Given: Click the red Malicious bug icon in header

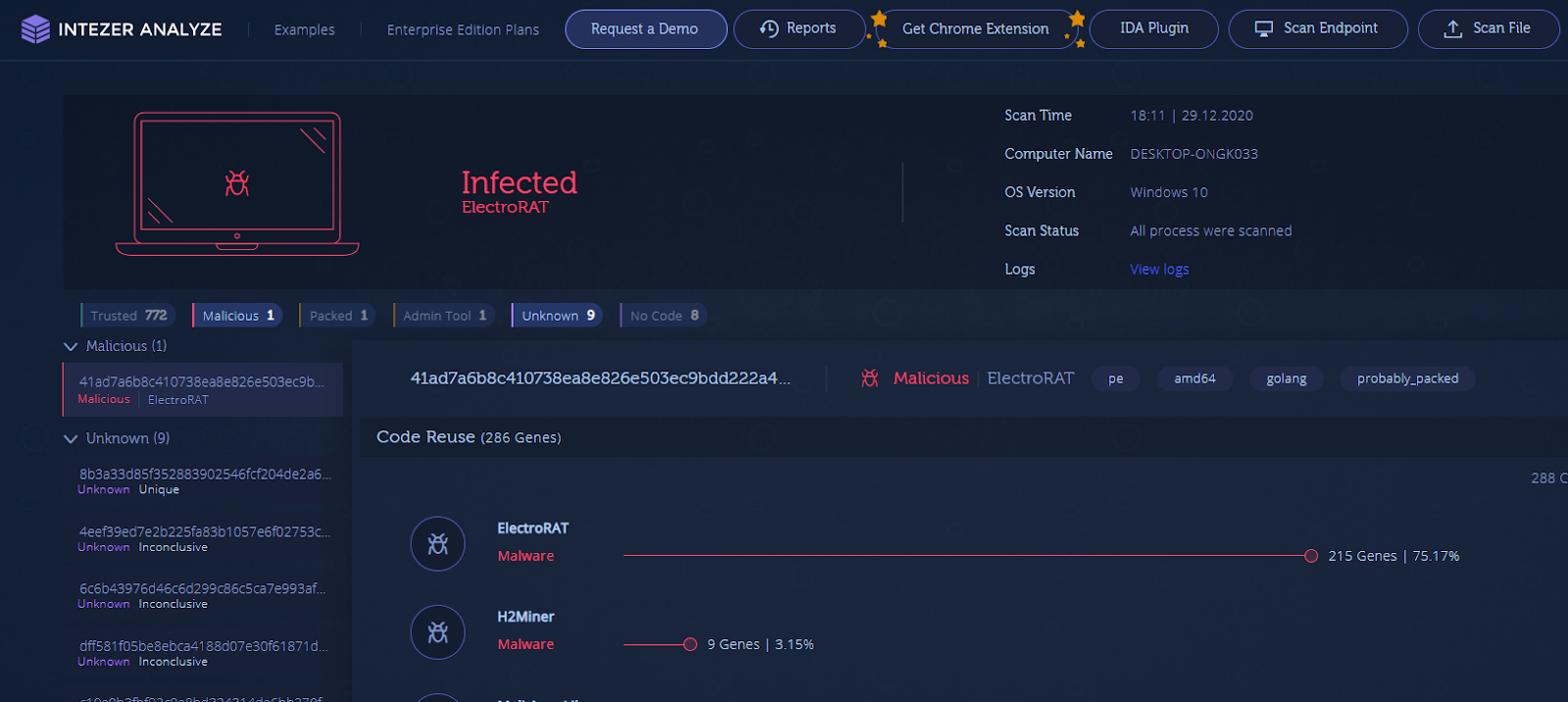Looking at the screenshot, I should click(x=869, y=378).
